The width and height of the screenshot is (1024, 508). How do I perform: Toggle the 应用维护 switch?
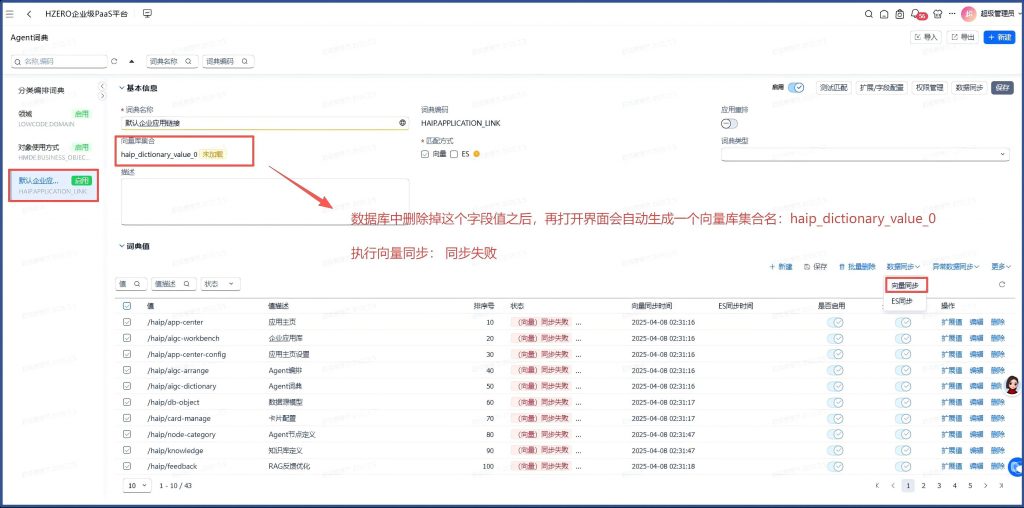click(730, 123)
